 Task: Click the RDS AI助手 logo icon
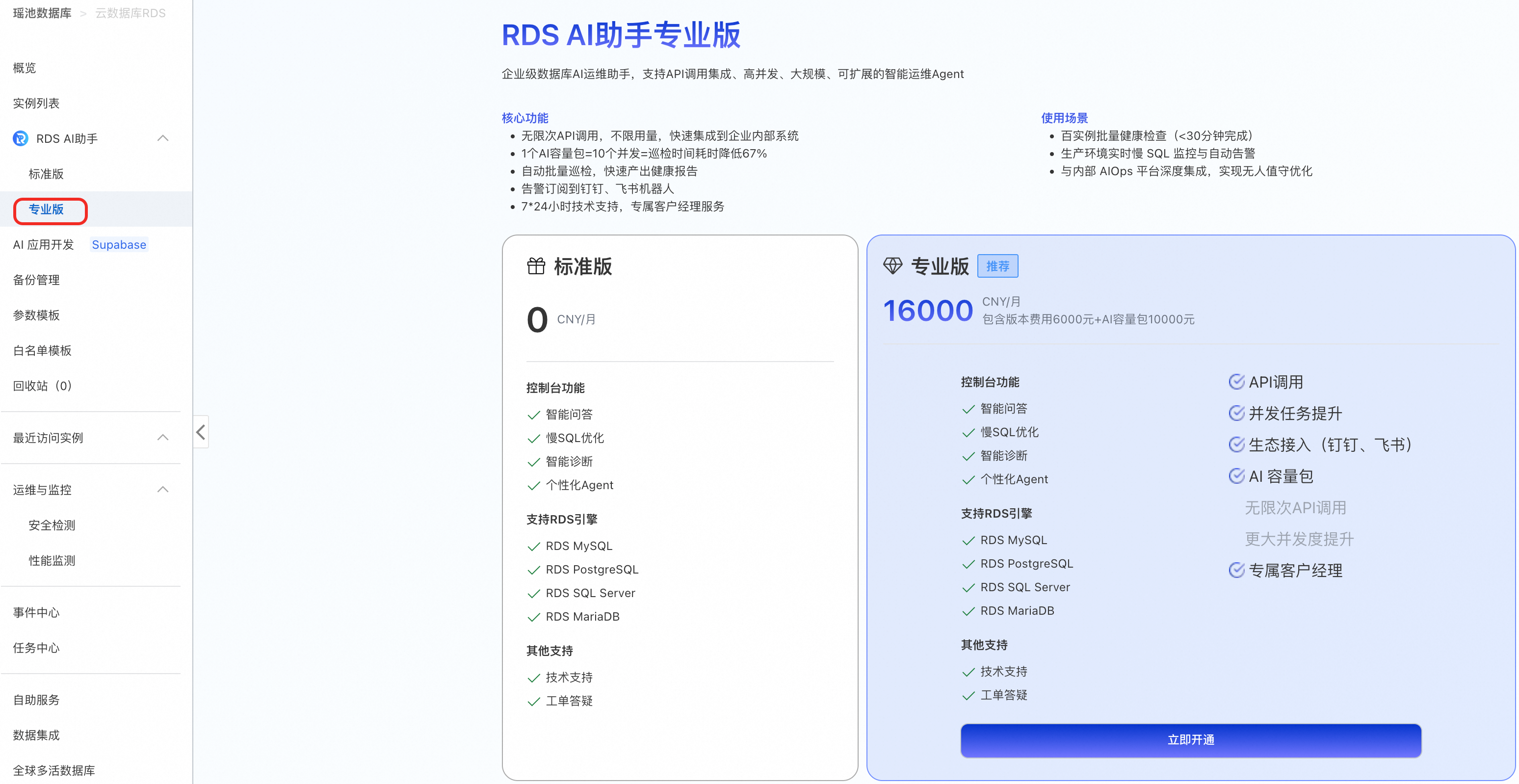point(21,138)
